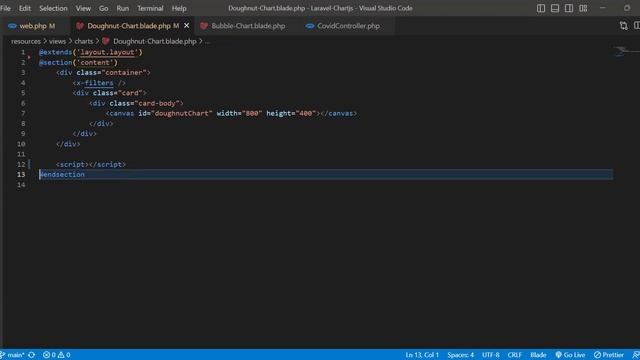Open the Terminal menu

pyautogui.click(x=150, y=8)
